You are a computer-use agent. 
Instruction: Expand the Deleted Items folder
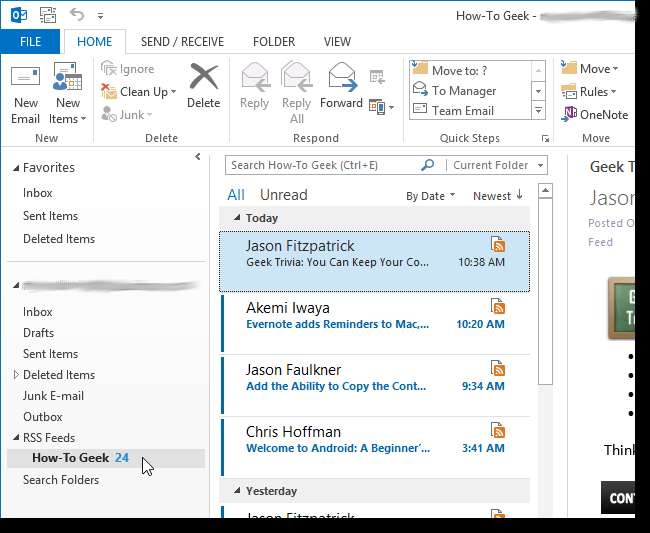click(16, 375)
